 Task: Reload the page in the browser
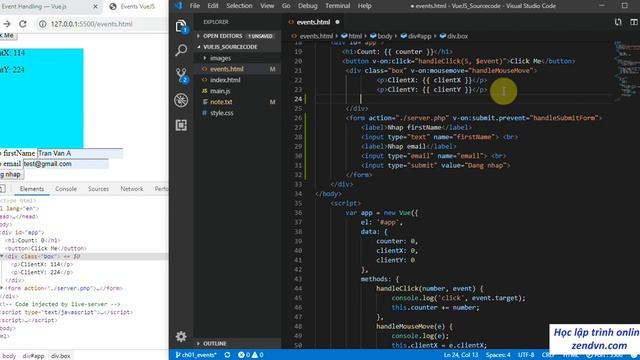coord(23,24)
